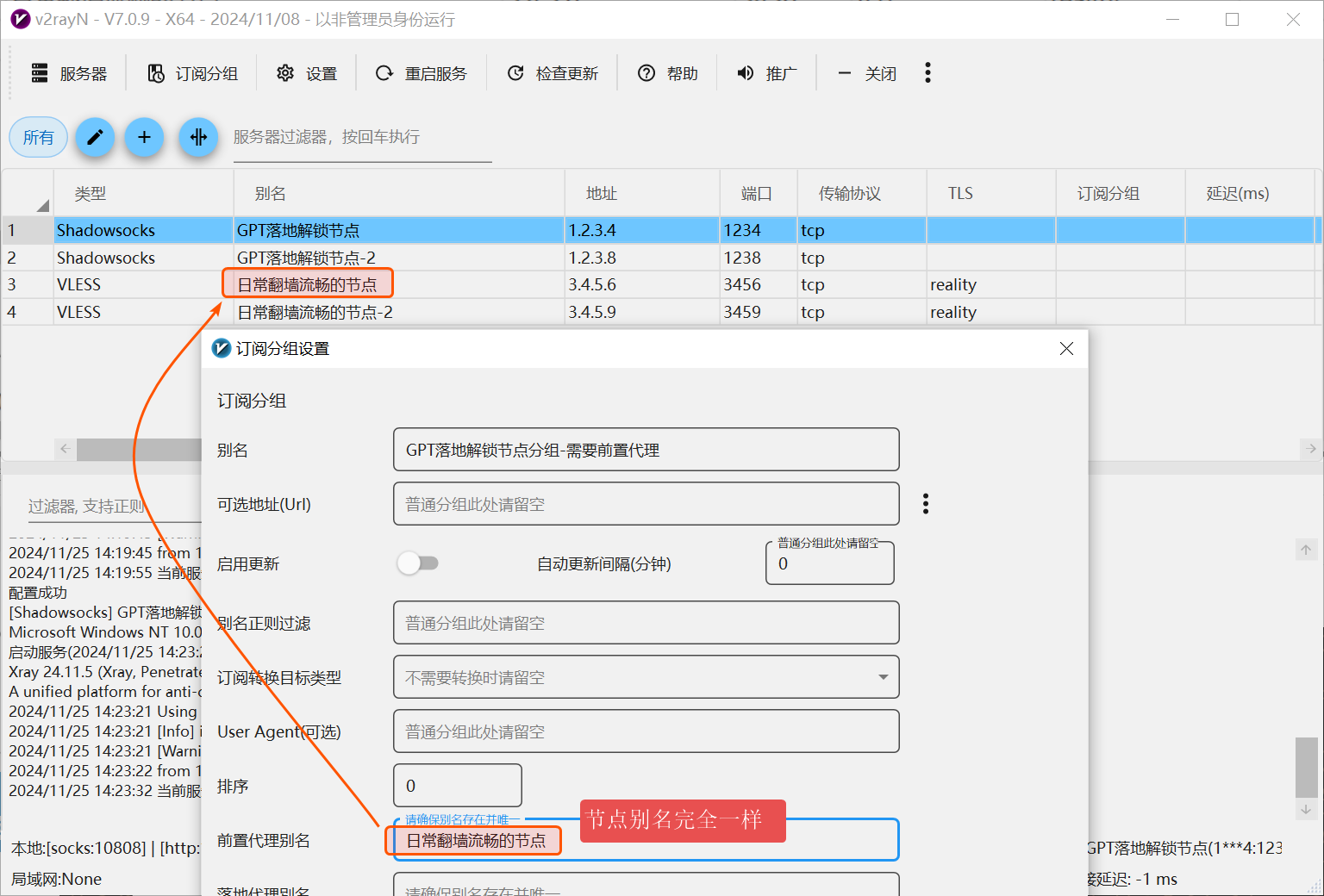Open the 设置 menu

click(x=307, y=74)
